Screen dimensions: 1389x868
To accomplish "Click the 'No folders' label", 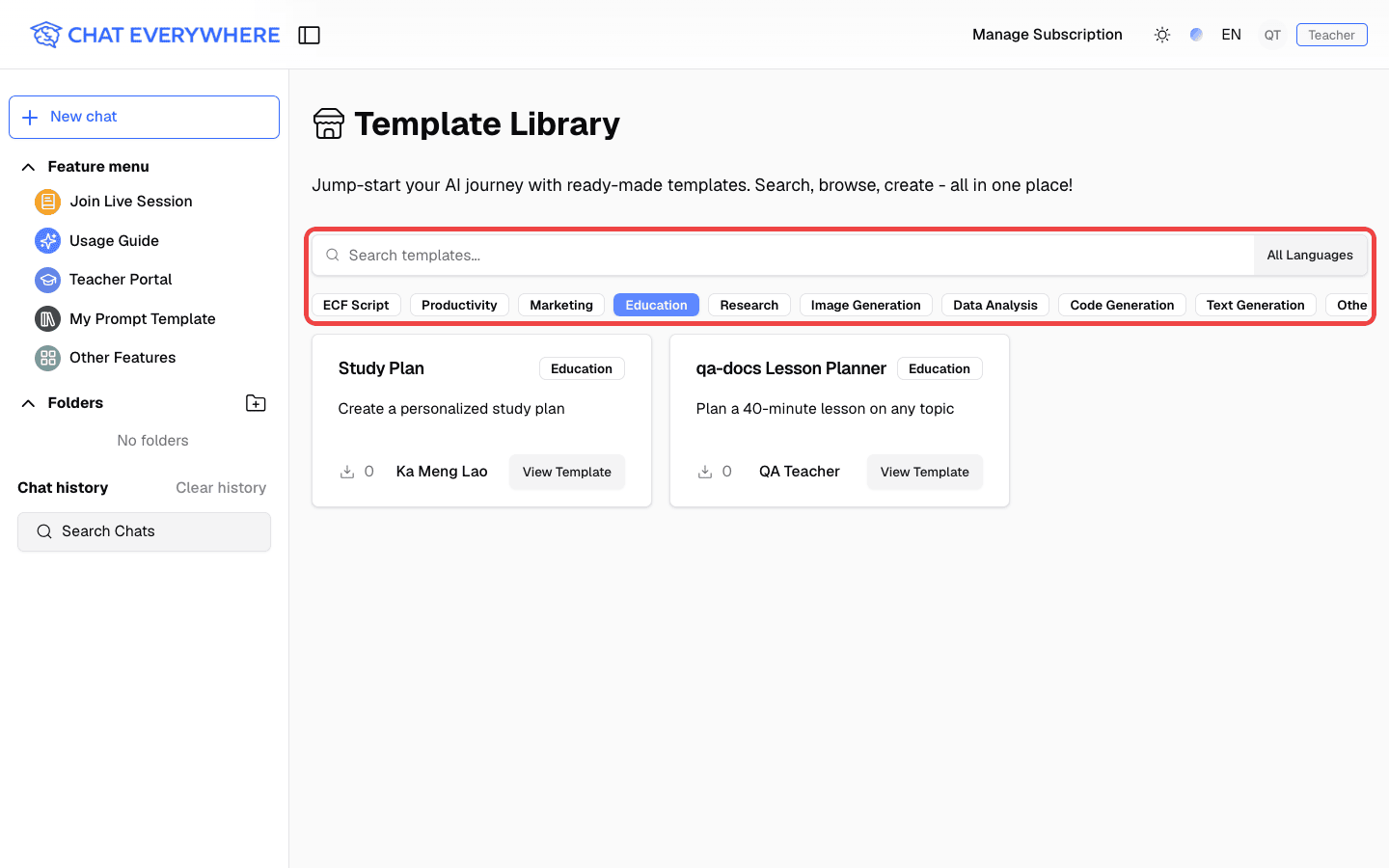I will [x=152, y=441].
